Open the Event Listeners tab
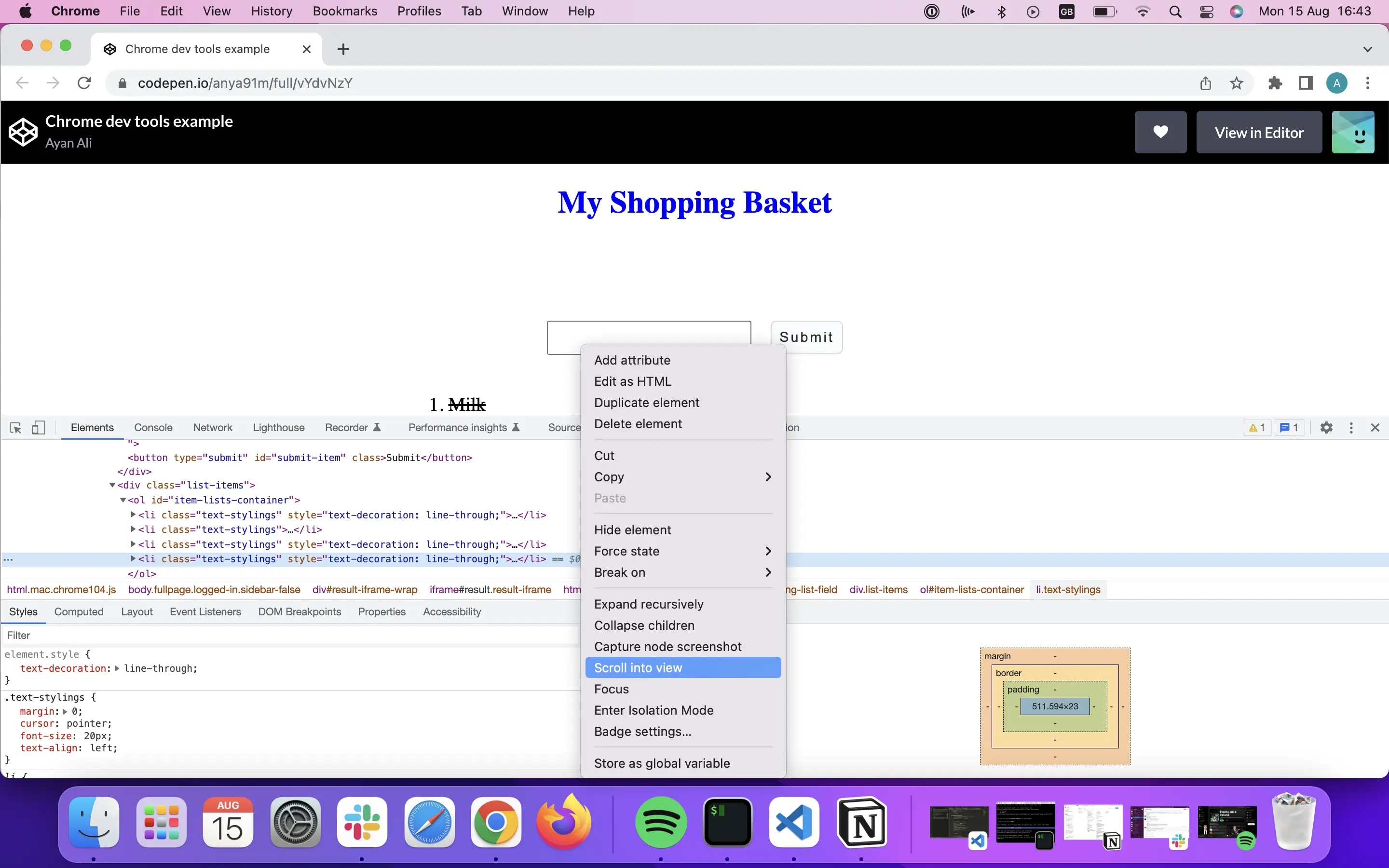 coord(205,612)
